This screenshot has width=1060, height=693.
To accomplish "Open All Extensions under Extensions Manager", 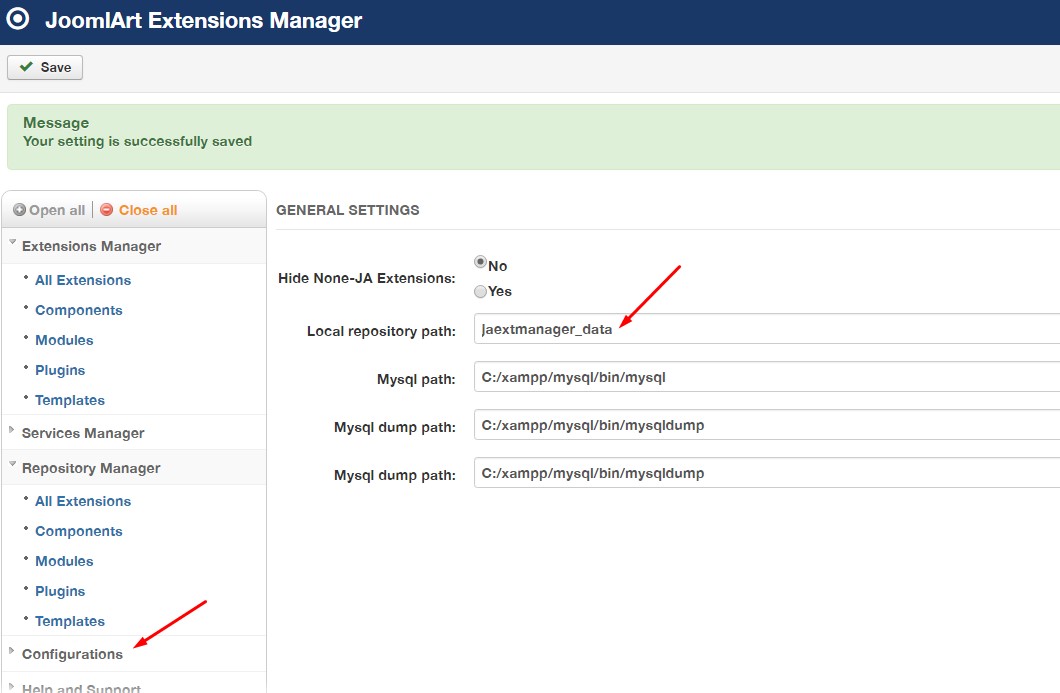I will pyautogui.click(x=83, y=280).
